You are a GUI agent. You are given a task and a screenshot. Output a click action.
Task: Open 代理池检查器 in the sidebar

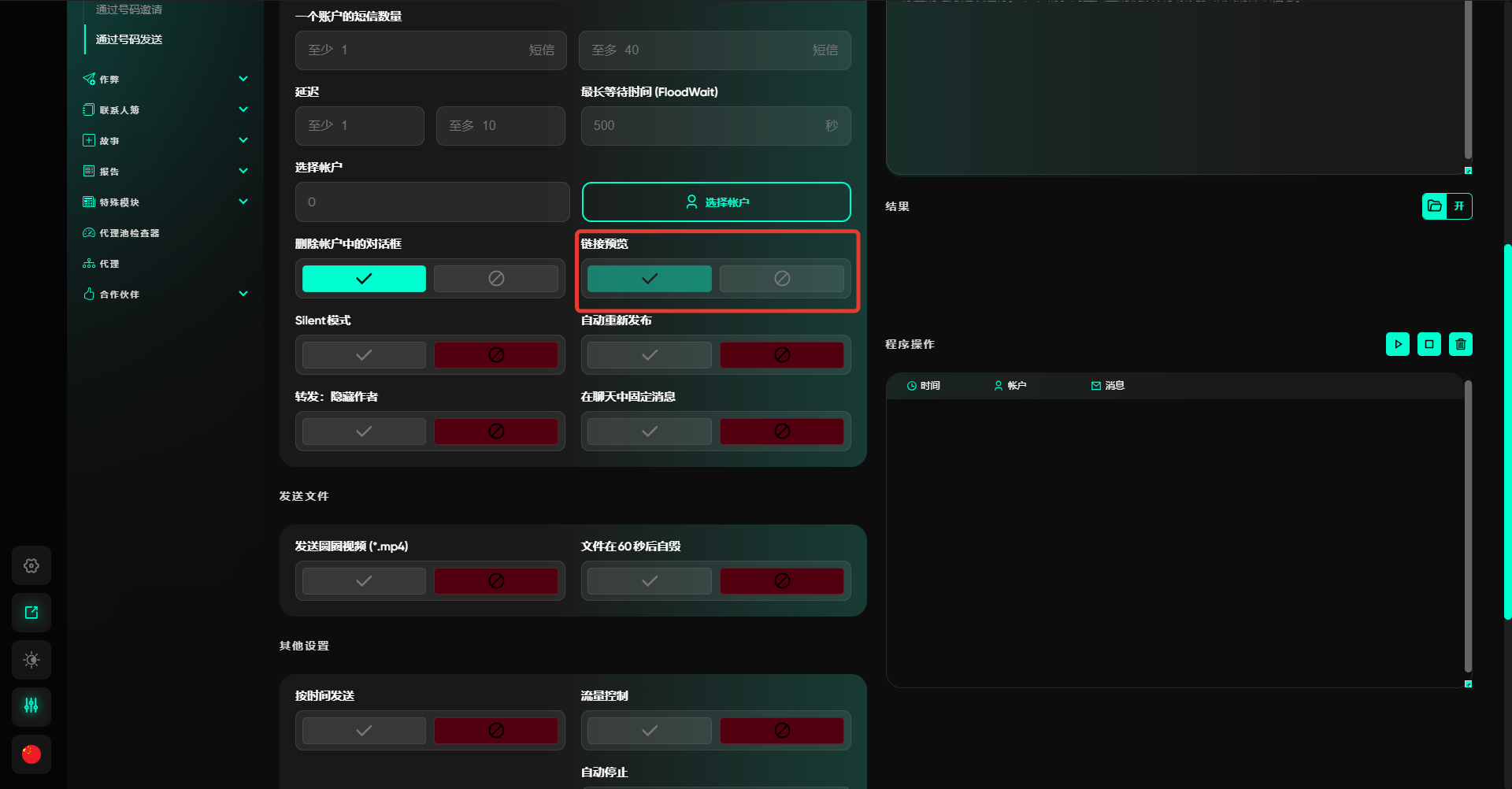(x=129, y=233)
